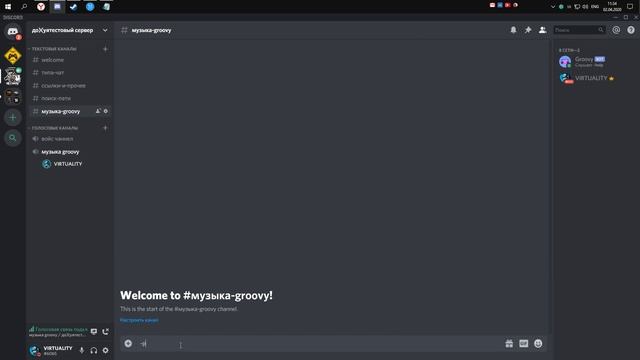The image size is (640, 360).
Task: Open GIF picker in message bar
Action: coord(524,344)
